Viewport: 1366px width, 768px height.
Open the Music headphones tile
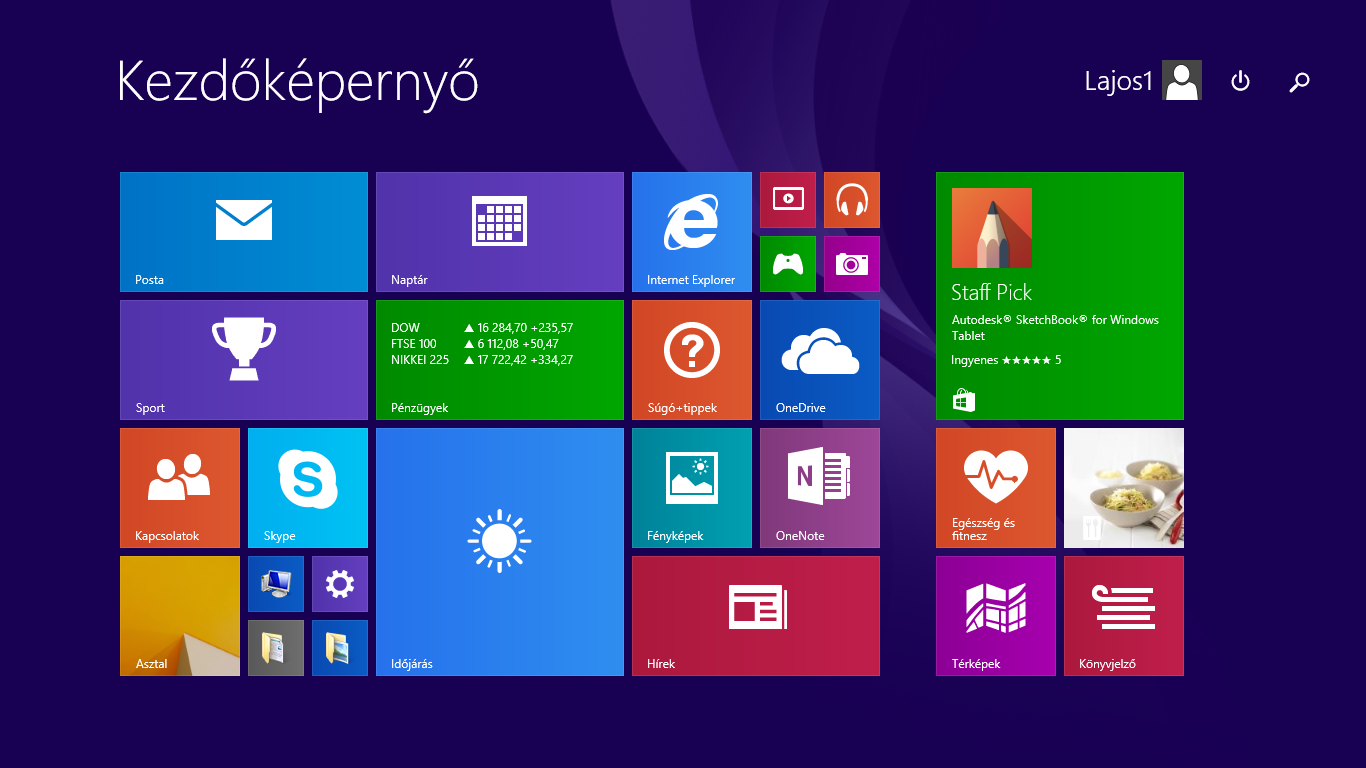click(x=852, y=200)
